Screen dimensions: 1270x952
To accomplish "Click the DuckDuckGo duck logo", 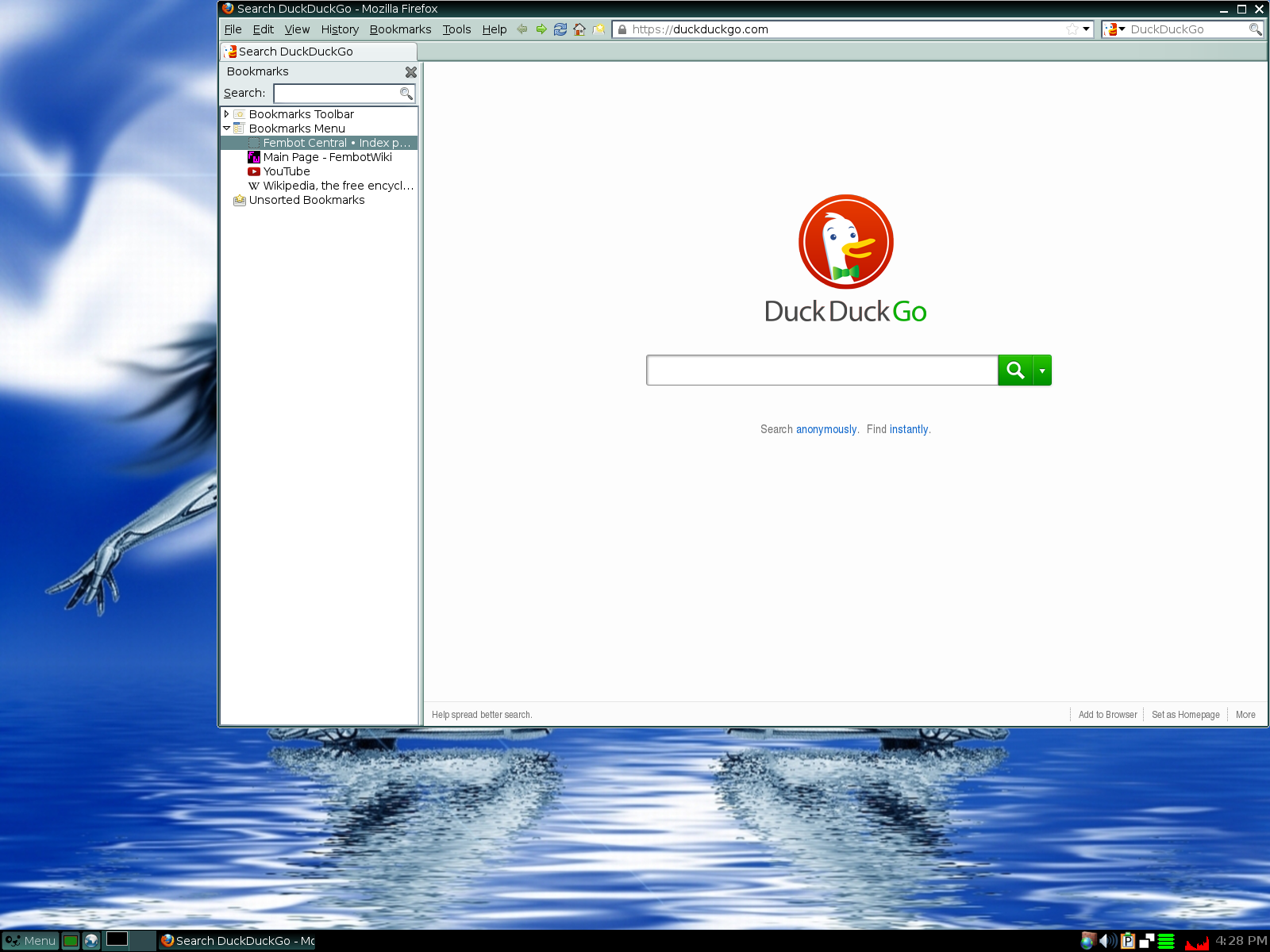I will pos(846,242).
